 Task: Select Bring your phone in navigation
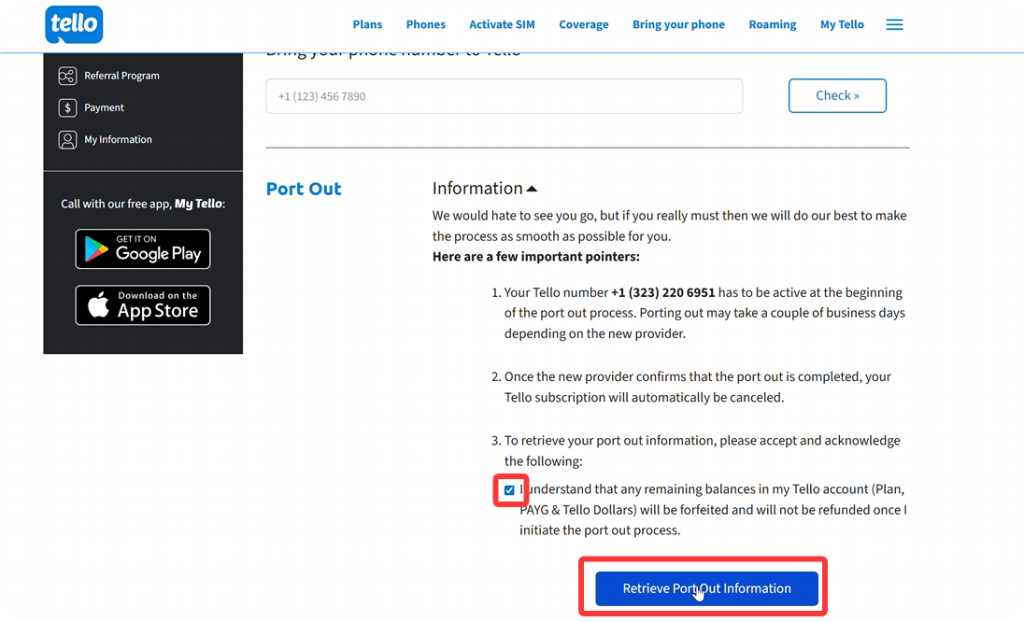[678, 25]
